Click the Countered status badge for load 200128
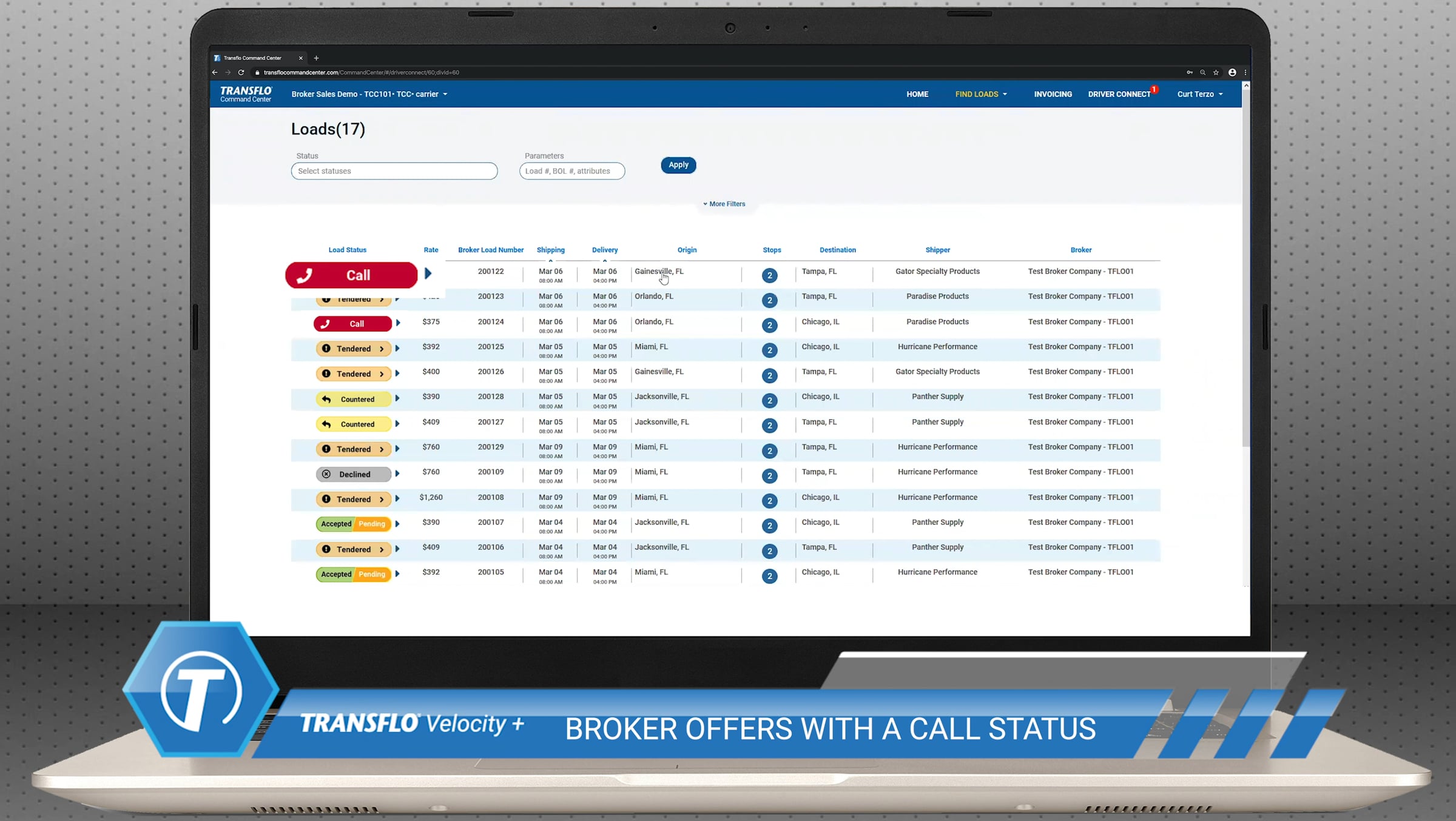Image resolution: width=1456 pixels, height=821 pixels. 354,399
